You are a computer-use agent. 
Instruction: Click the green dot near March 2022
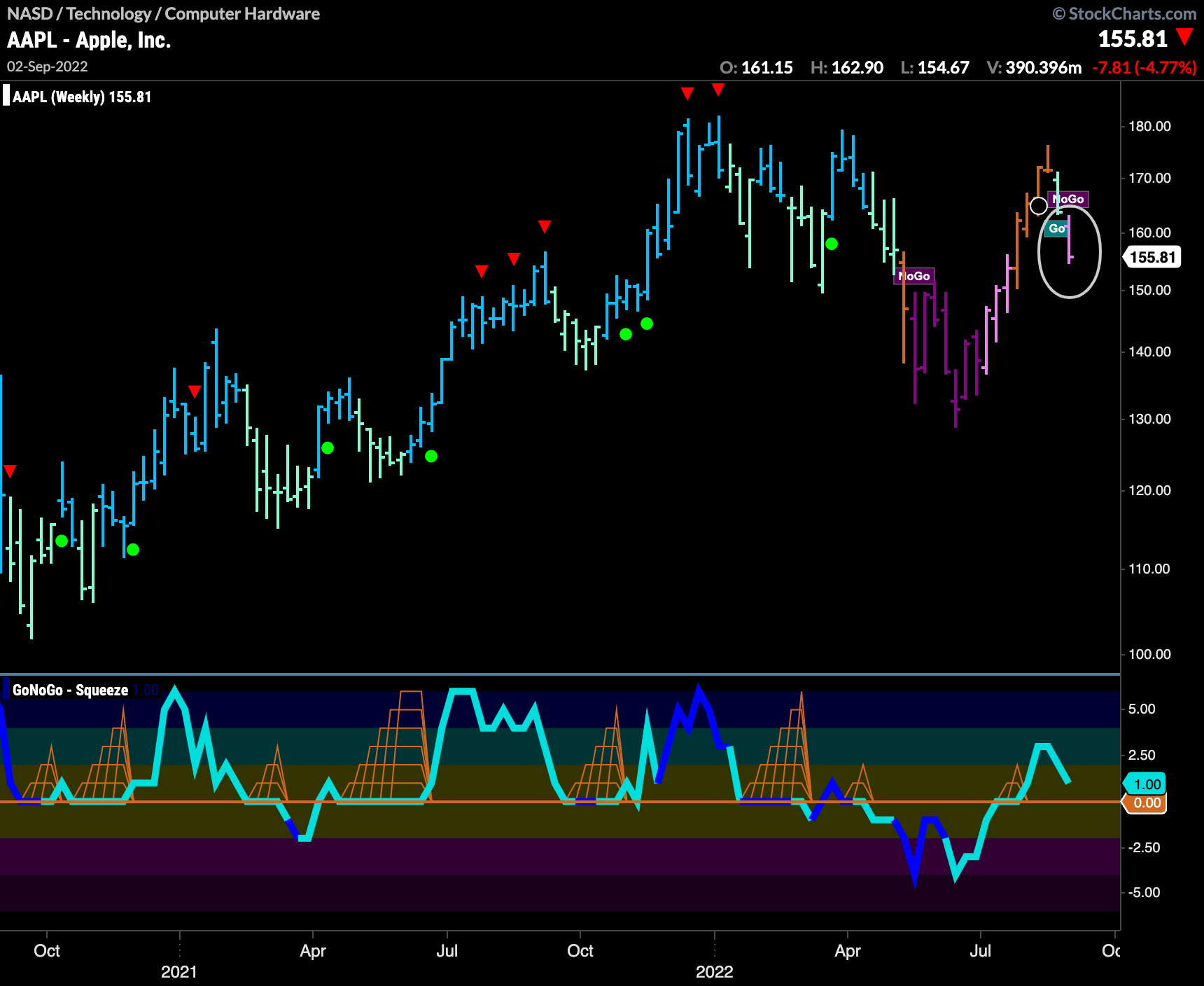tap(832, 244)
